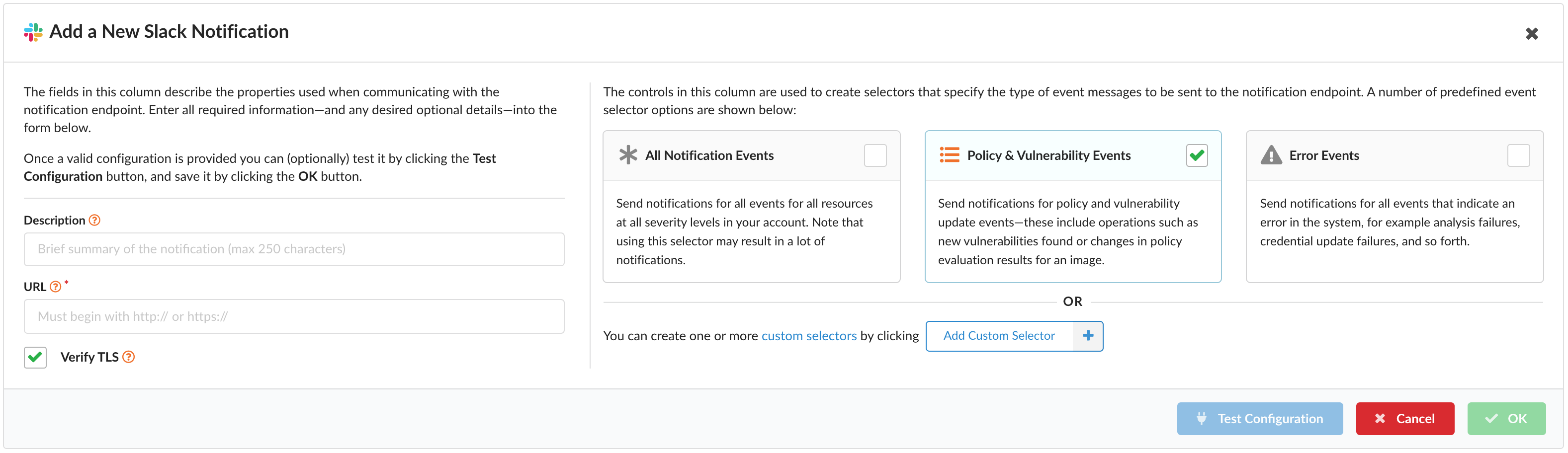
Task: Focus the Description text field
Action: [294, 249]
